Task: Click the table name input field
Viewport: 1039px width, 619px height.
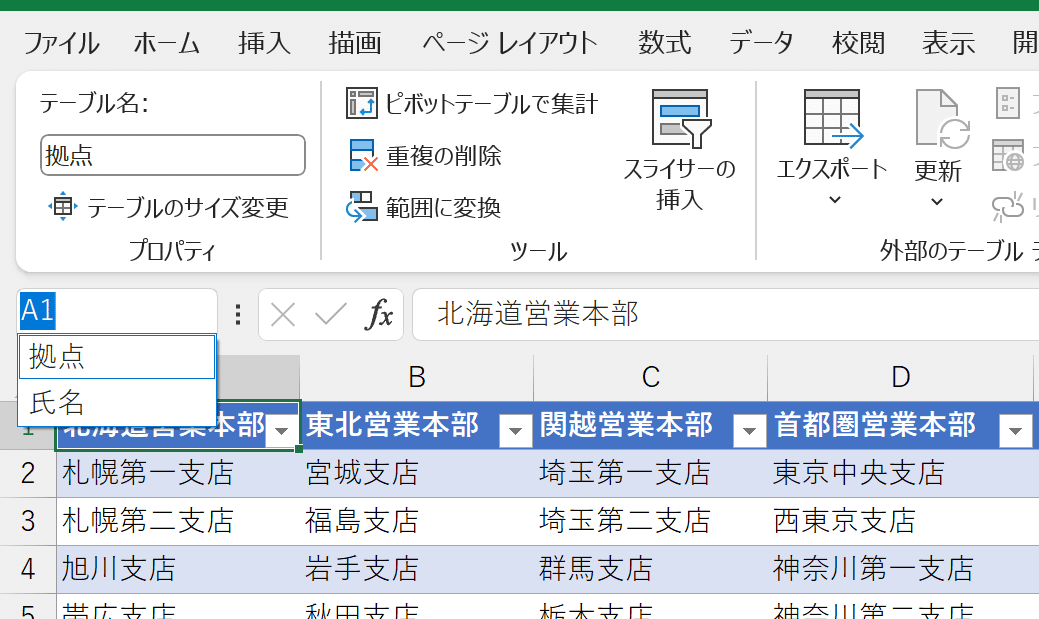Action: pyautogui.click(x=172, y=156)
